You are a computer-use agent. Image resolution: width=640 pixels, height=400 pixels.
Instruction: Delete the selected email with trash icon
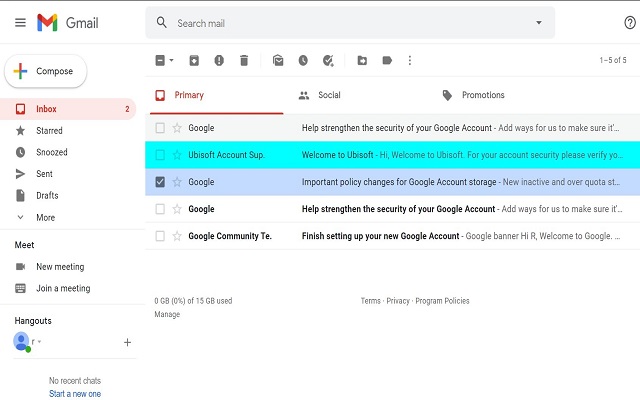pyautogui.click(x=244, y=60)
